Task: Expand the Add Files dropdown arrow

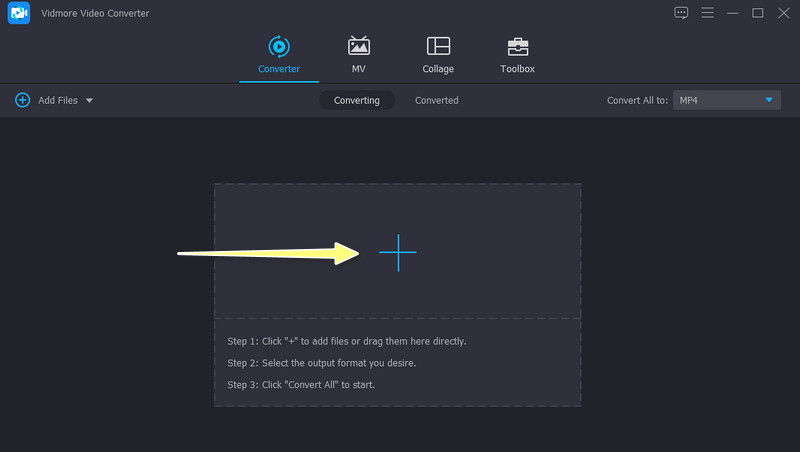Action: (89, 101)
